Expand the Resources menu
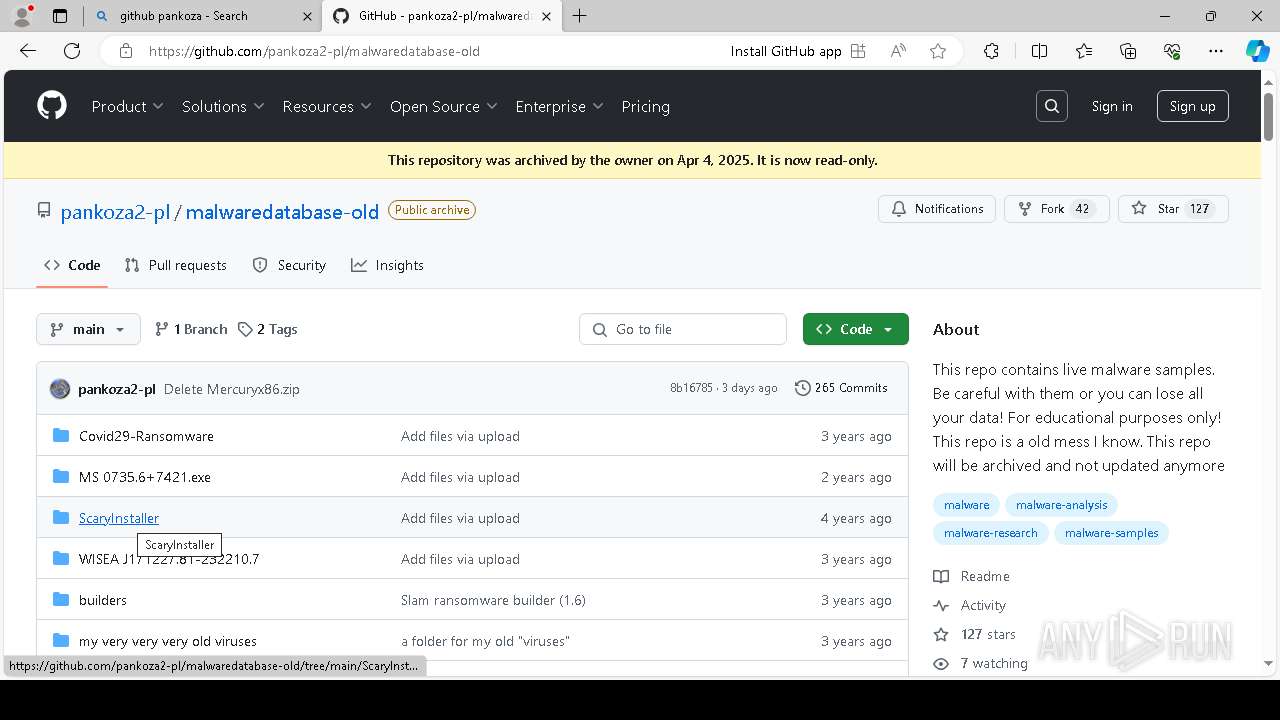Screen dimensions: 1280x720 click(x=327, y=106)
